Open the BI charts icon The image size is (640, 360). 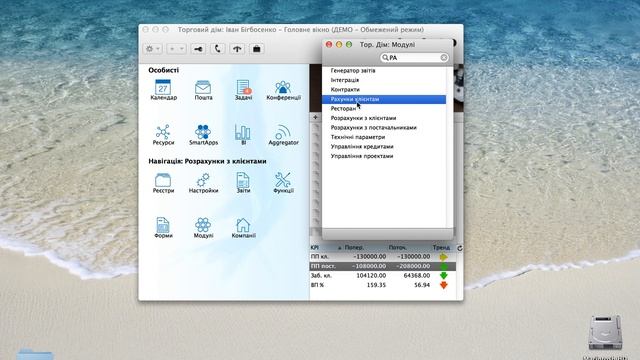point(243,135)
